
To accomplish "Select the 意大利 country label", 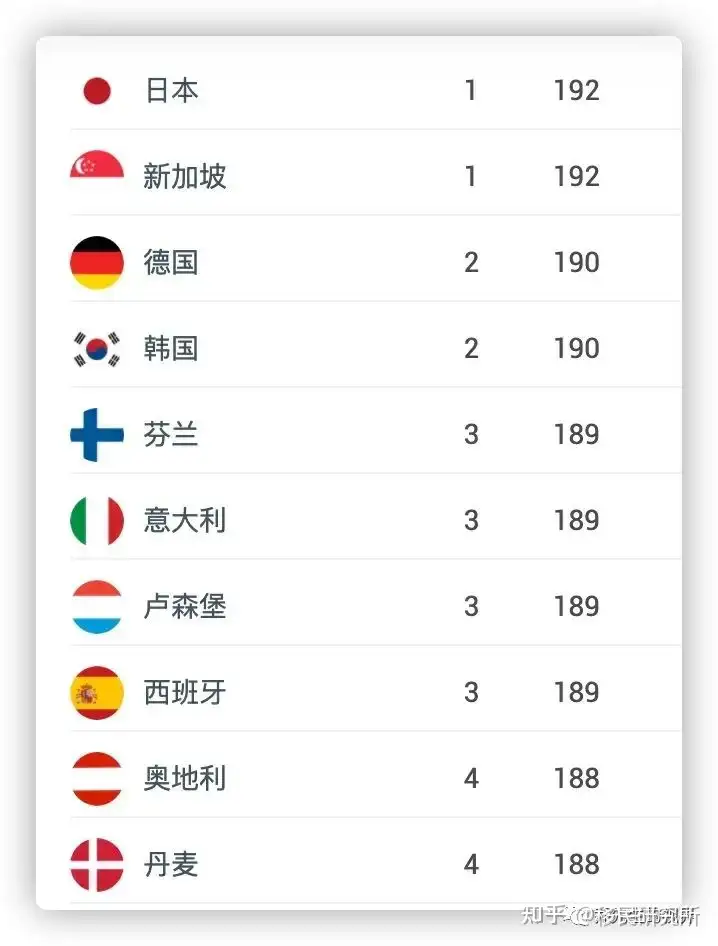I will (x=185, y=521).
